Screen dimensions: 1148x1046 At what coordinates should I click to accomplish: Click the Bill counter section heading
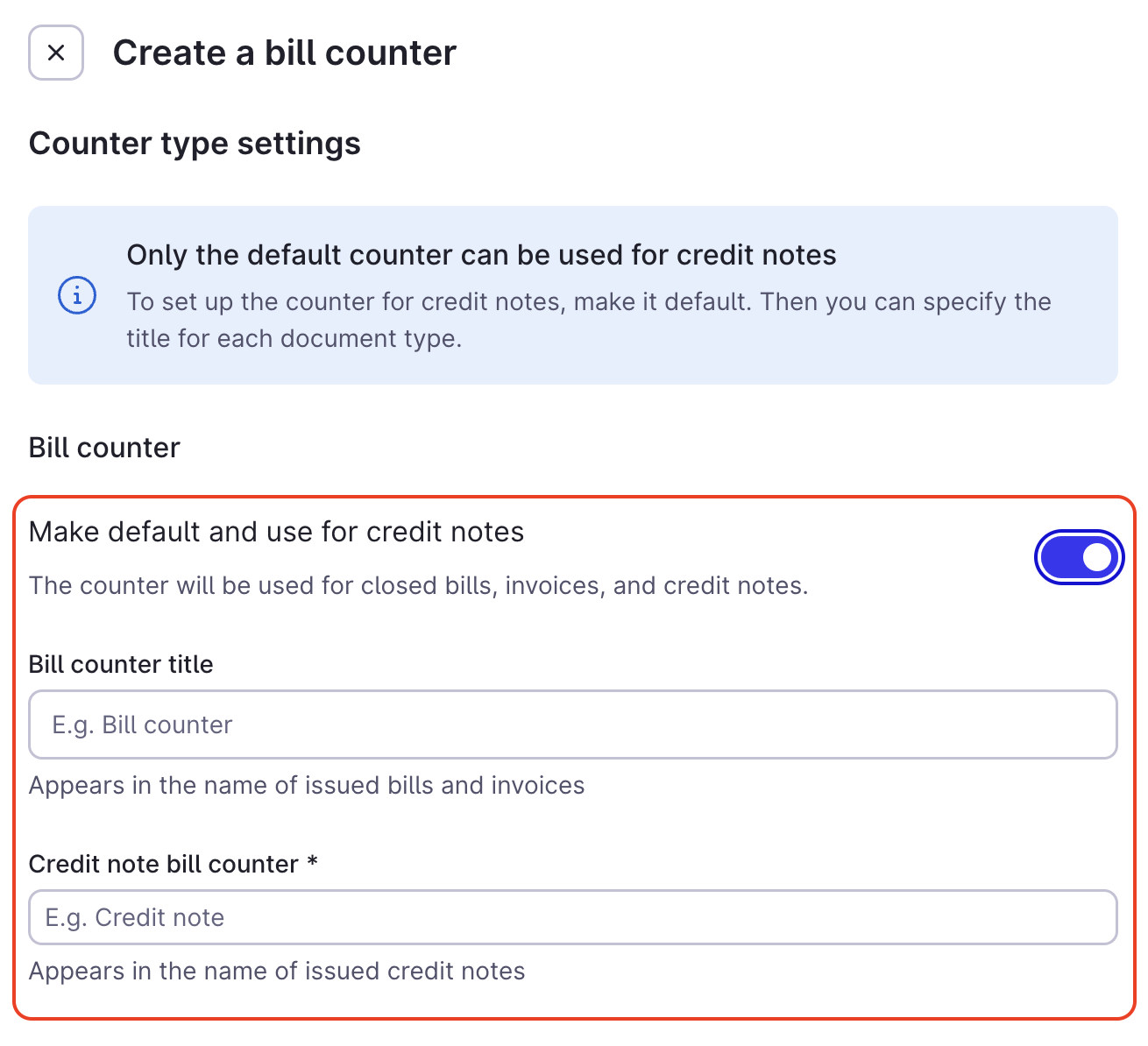tap(104, 448)
